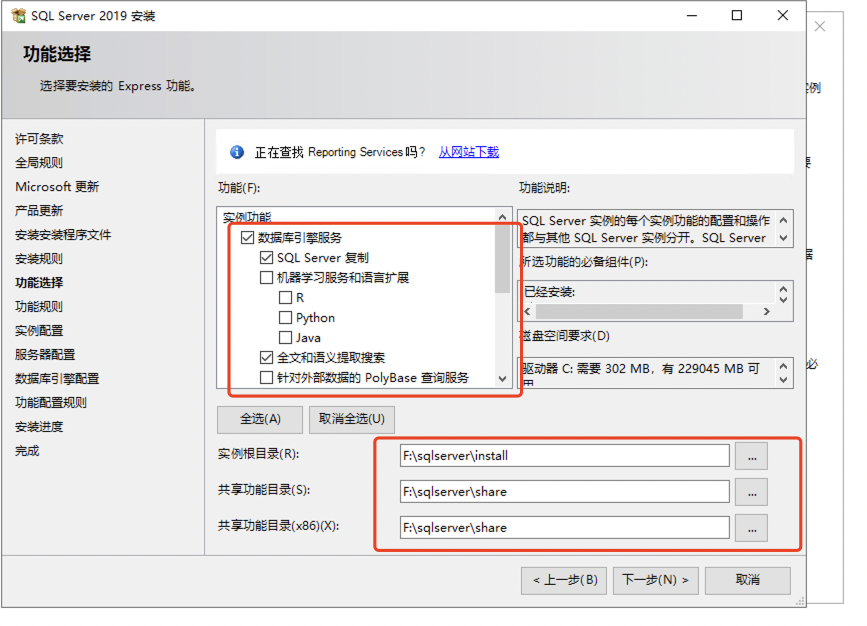Tick the PolyBase 查询服务 checkbox
This screenshot has width=867, height=626.
click(266, 378)
